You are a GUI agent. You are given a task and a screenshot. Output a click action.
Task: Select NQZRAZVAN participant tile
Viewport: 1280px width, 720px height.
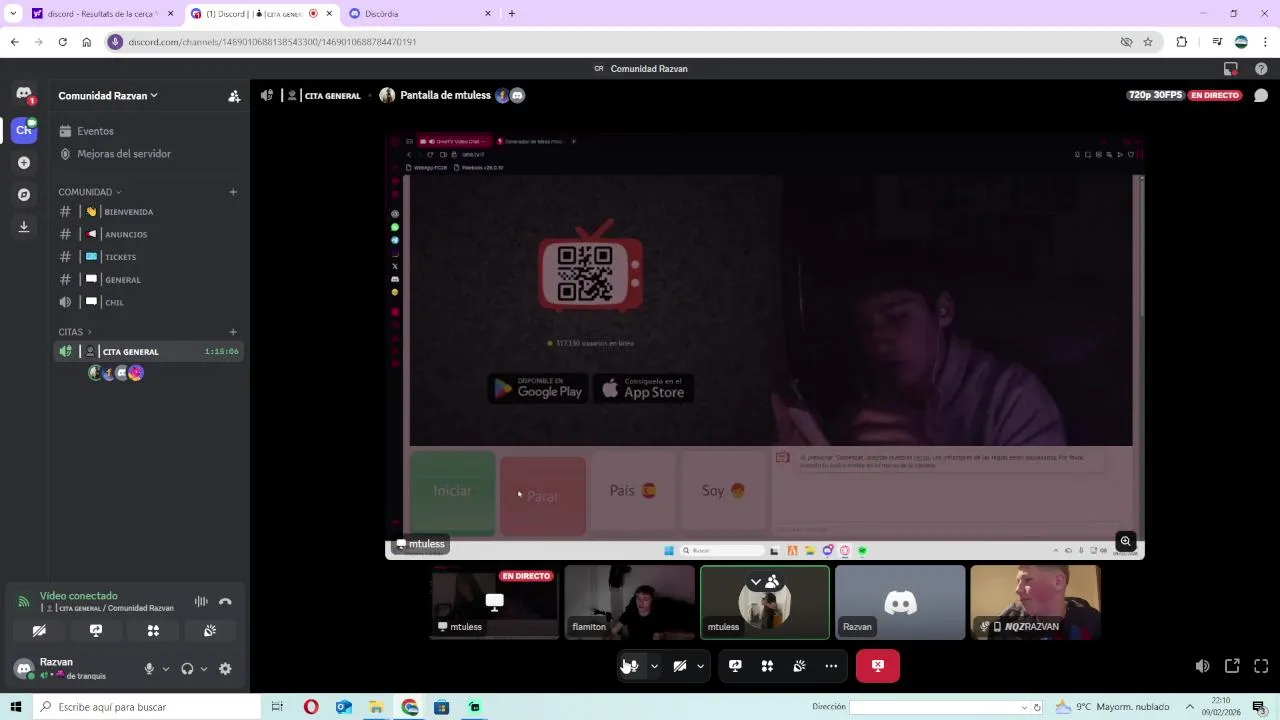(1035, 602)
